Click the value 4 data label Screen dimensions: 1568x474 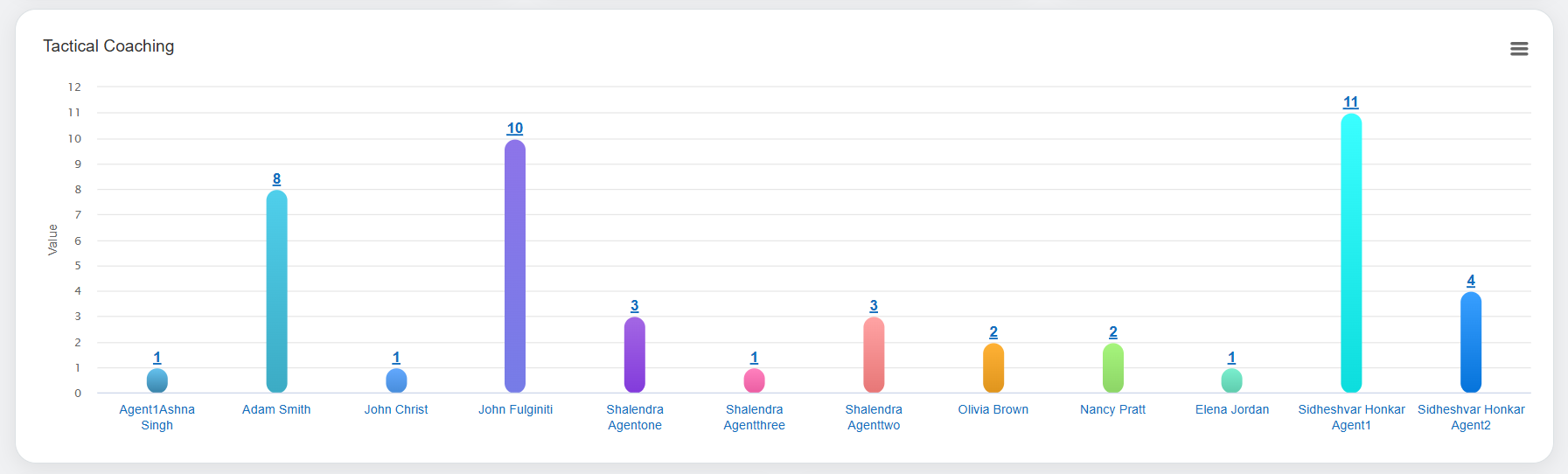coord(1471,281)
